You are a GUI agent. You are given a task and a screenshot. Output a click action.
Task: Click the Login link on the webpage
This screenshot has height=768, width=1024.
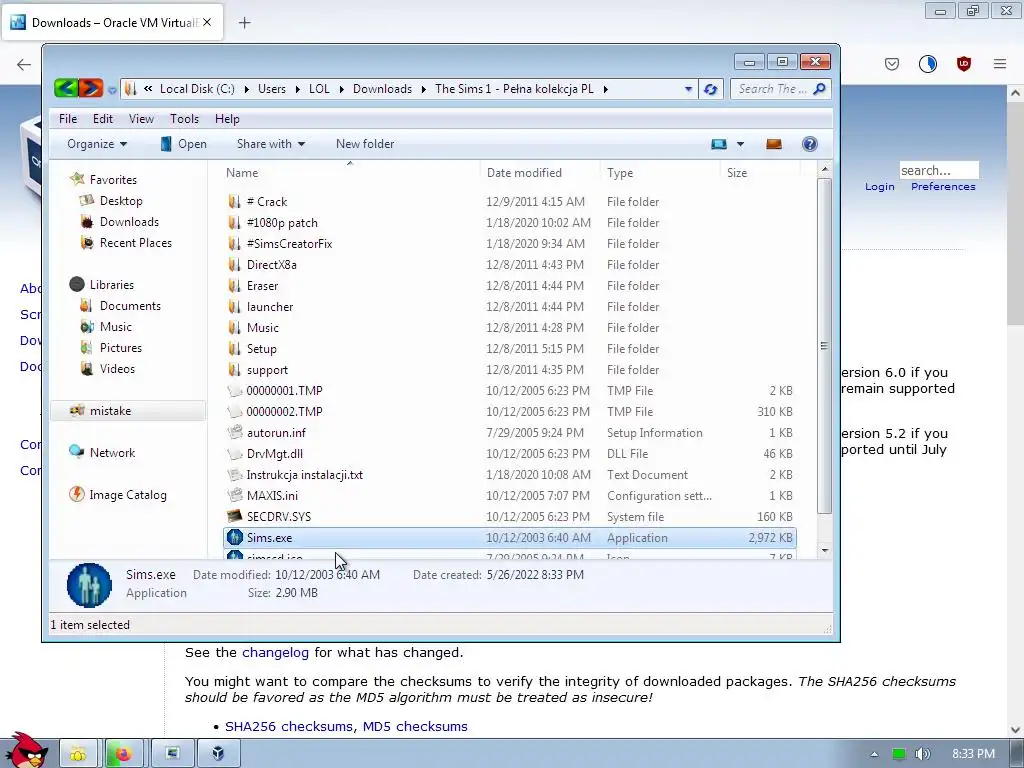click(x=880, y=187)
